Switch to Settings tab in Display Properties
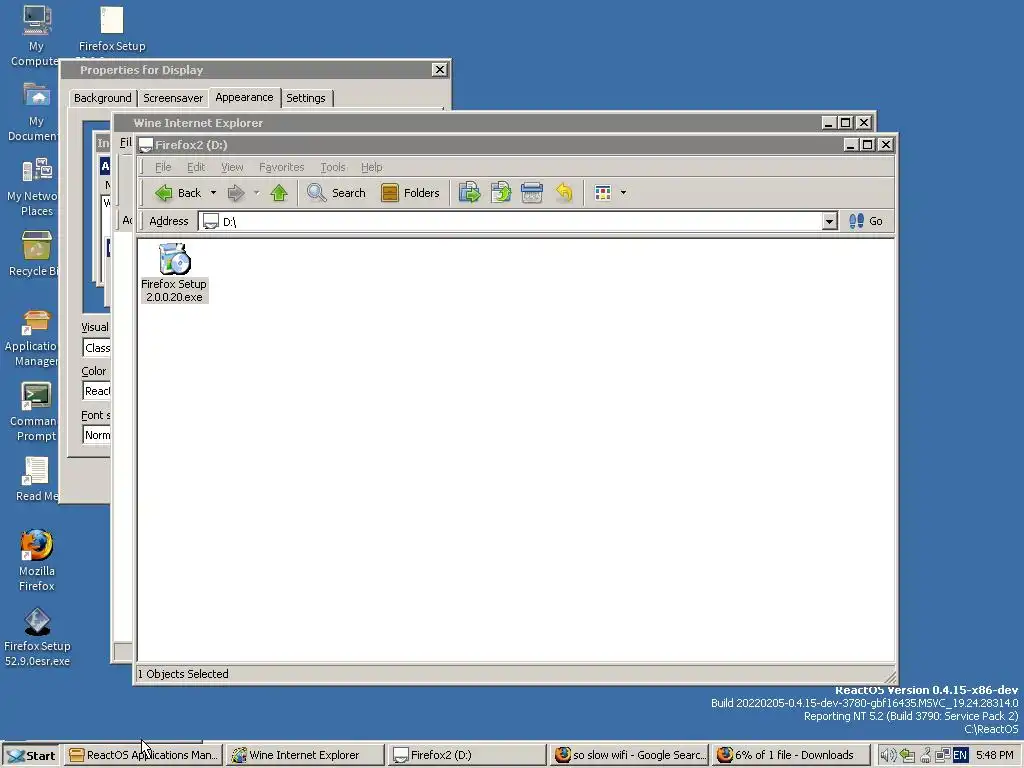The height and width of the screenshot is (768, 1024). point(306,98)
